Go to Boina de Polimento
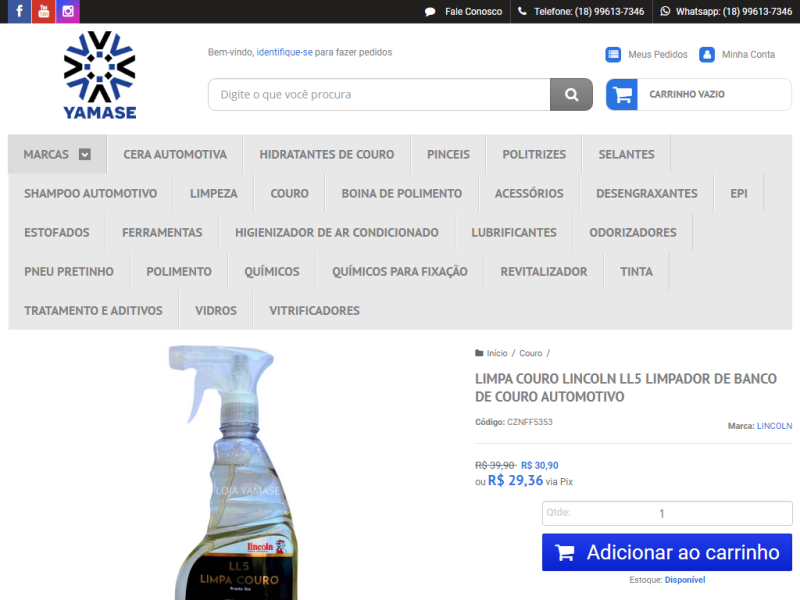The width and height of the screenshot is (800, 600). click(x=402, y=194)
